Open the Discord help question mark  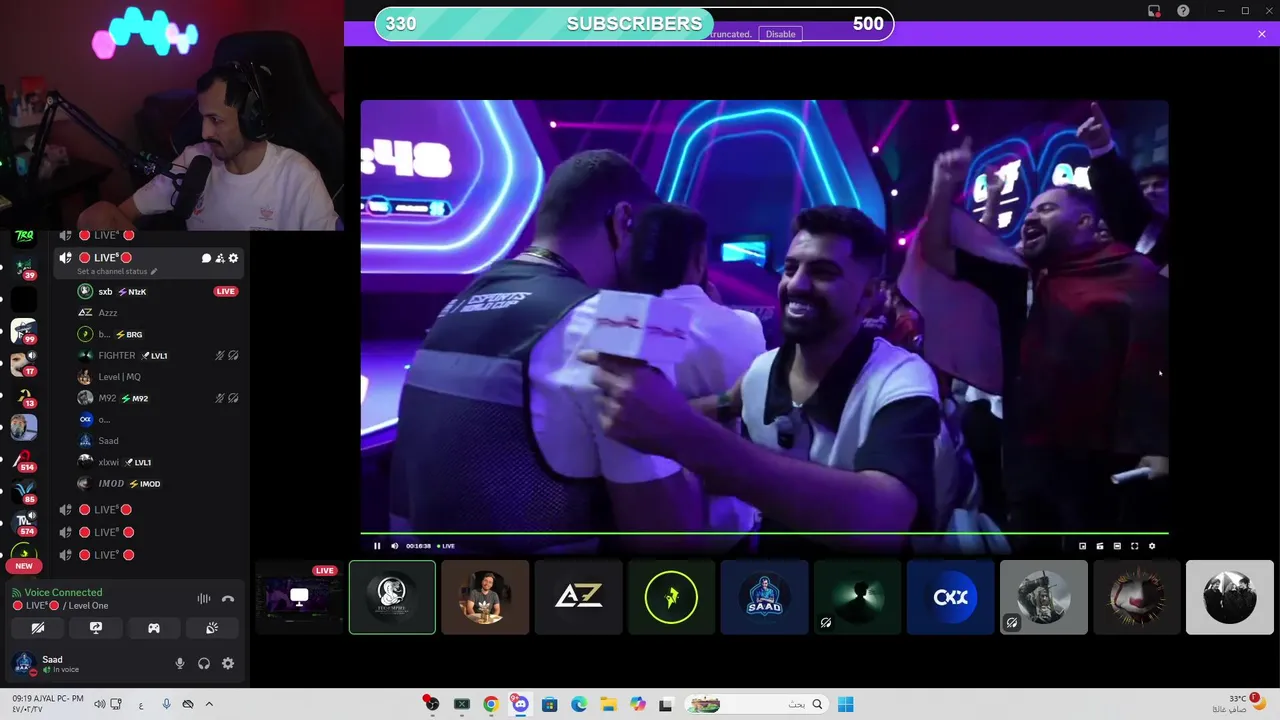click(1184, 11)
